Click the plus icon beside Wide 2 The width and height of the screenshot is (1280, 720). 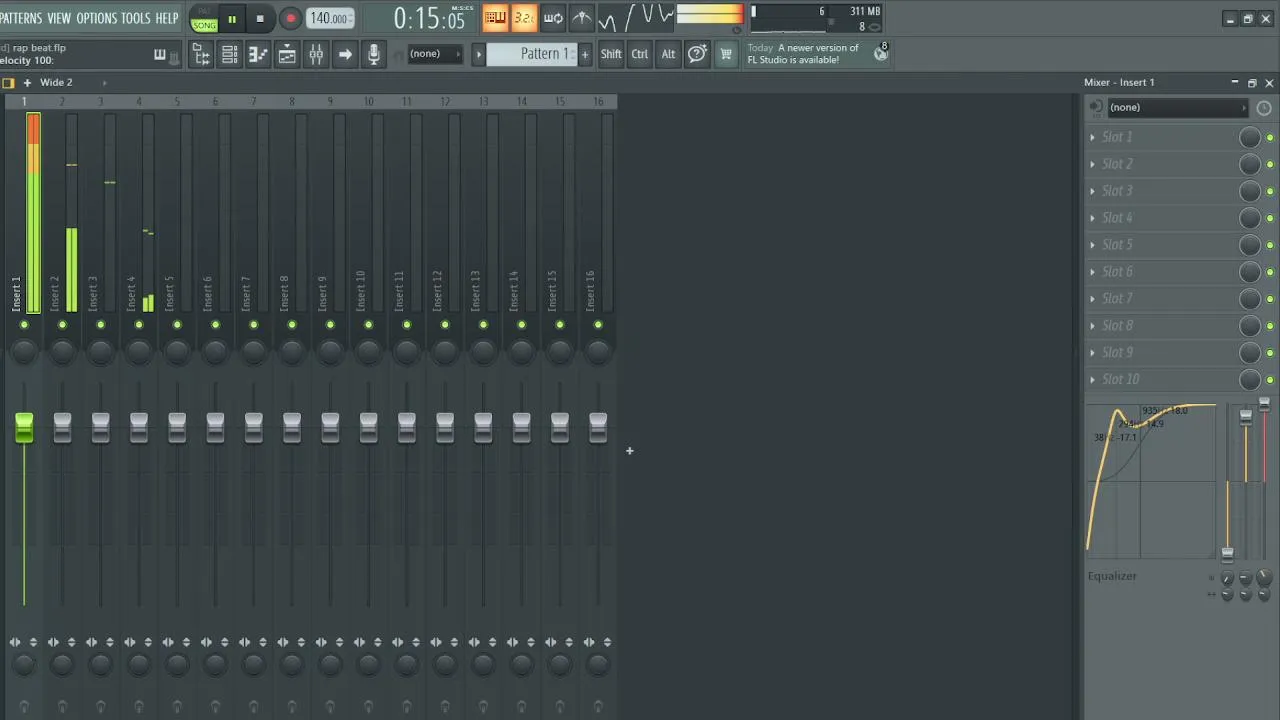27,82
